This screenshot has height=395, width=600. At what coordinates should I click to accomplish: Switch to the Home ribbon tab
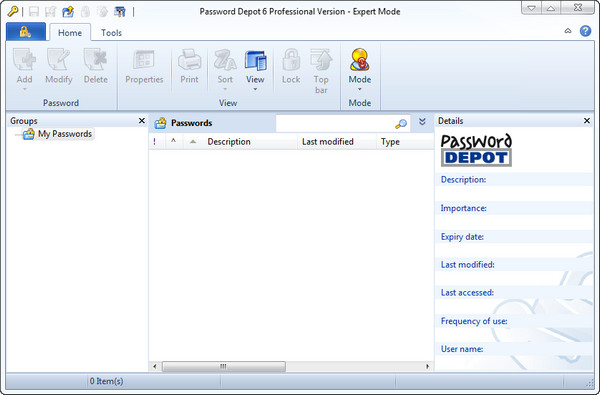pos(70,33)
